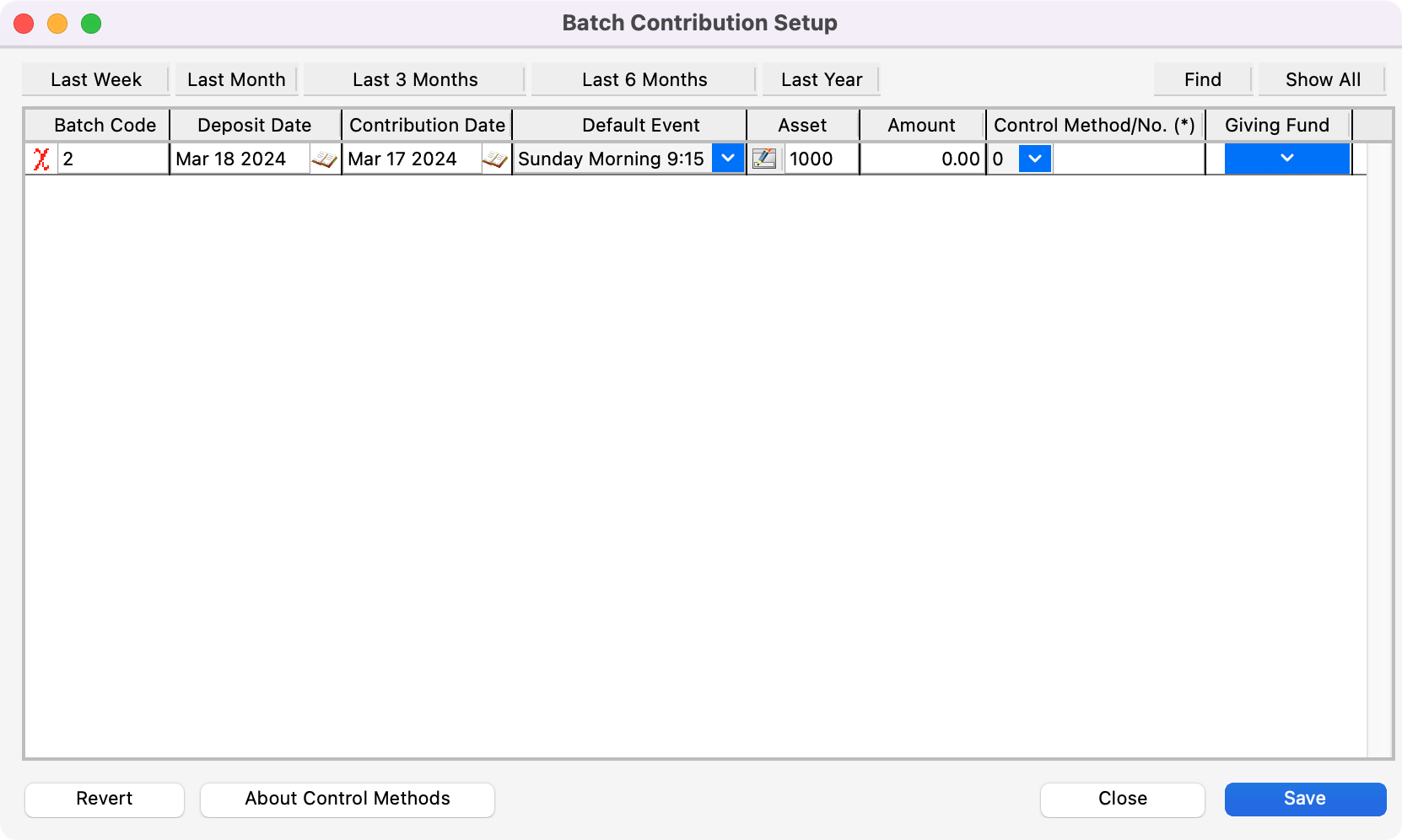Screen dimensions: 1402x840
Task: Expand the Default Event dropdown
Action: pos(727,159)
